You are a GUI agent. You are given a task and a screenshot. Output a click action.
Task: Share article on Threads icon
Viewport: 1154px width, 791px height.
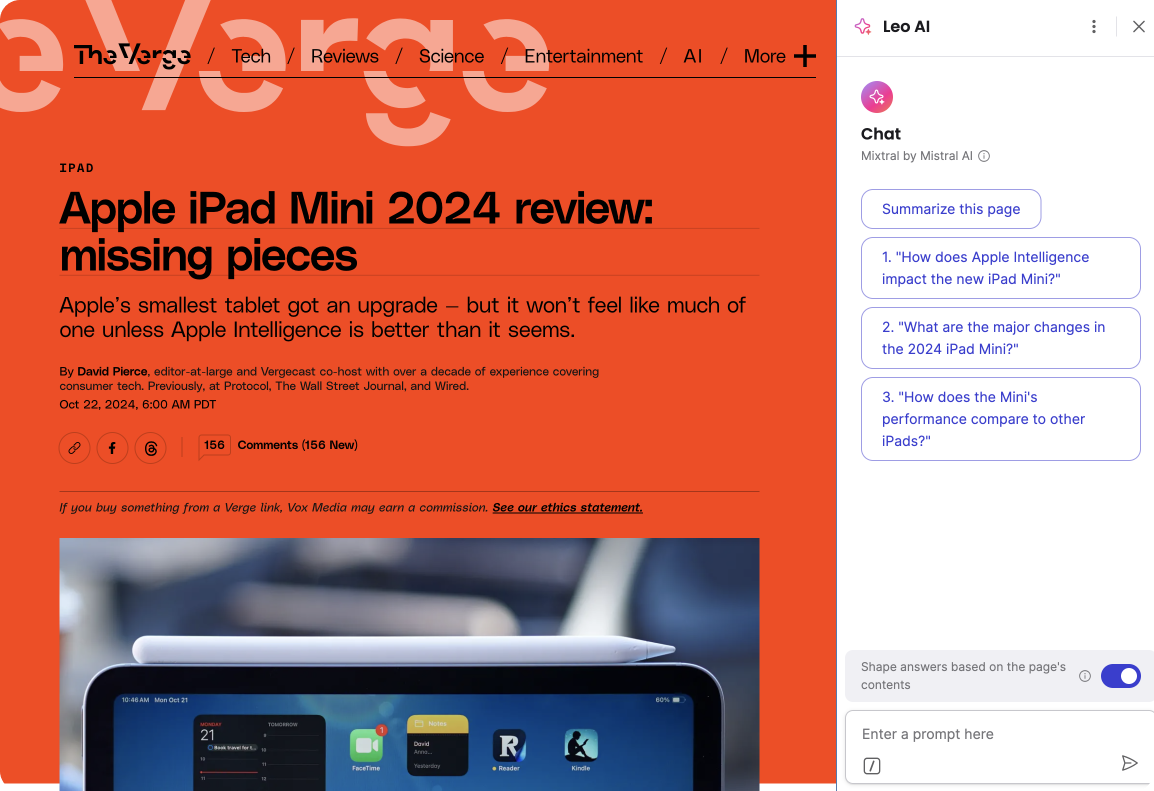click(x=151, y=448)
